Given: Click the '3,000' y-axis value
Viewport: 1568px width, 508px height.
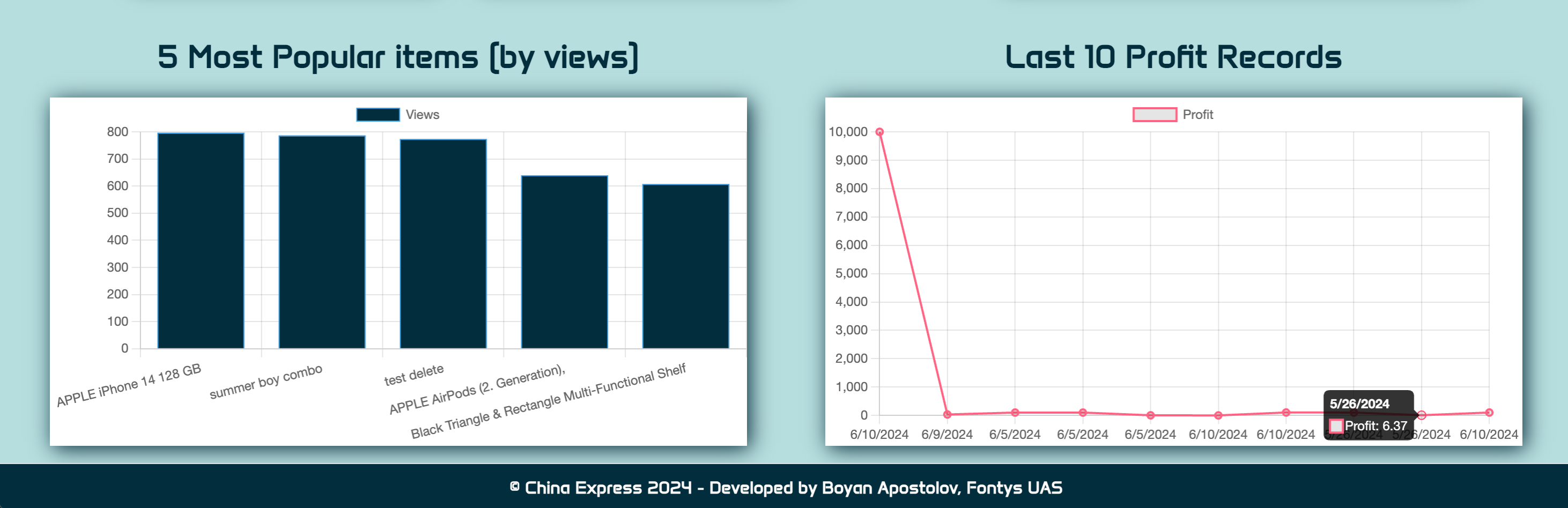Looking at the screenshot, I should [x=852, y=330].
